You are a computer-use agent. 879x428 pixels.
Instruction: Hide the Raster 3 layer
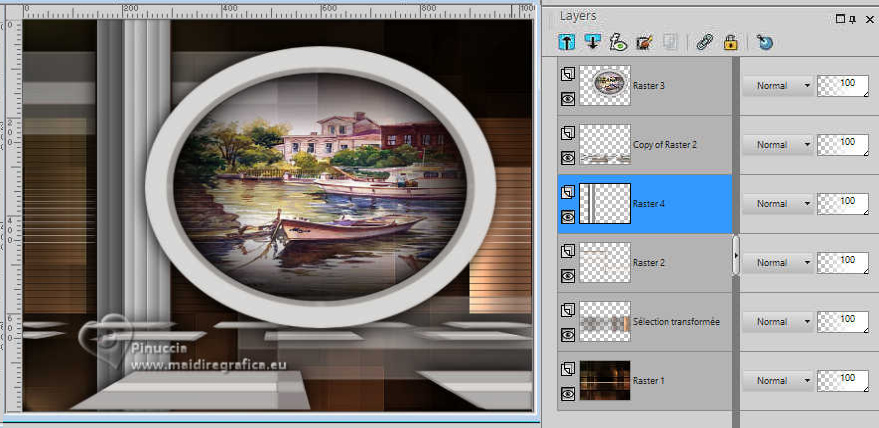568,99
